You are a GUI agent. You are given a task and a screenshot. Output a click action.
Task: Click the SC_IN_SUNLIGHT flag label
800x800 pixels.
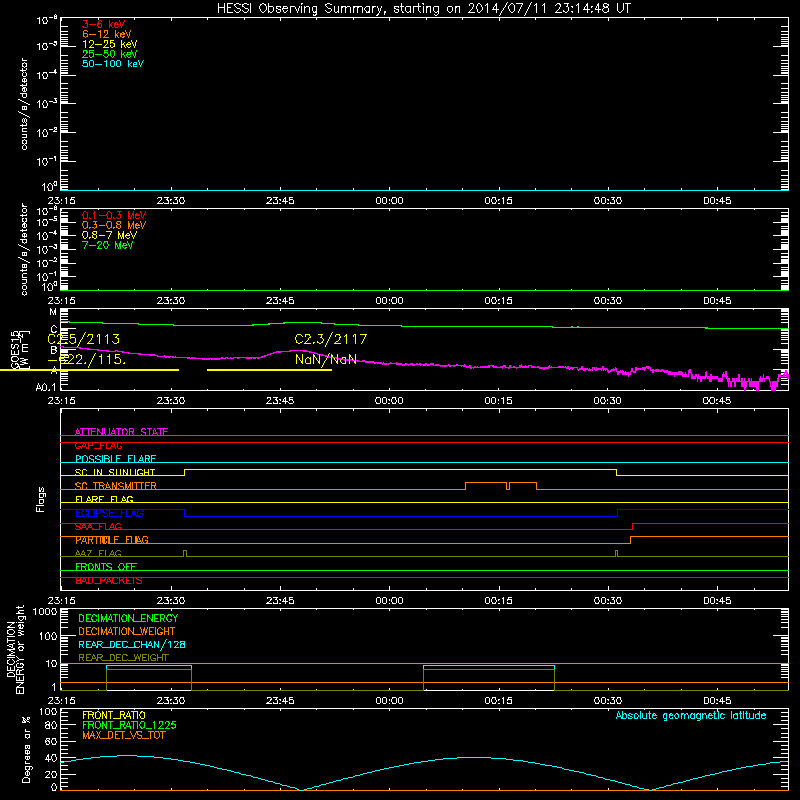point(115,472)
